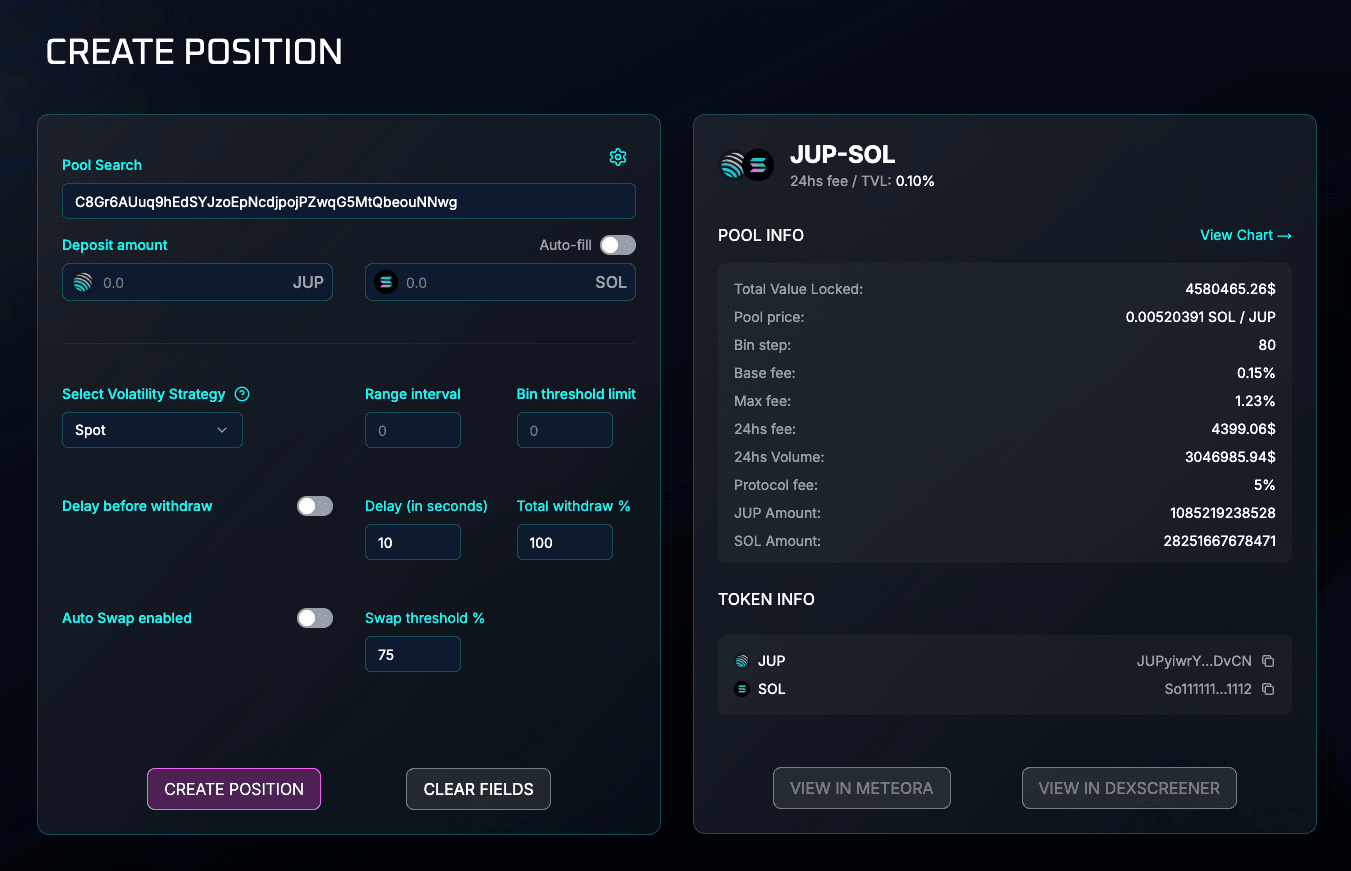The width and height of the screenshot is (1351, 871).
Task: Click the JUP icon in deposit field
Action: [83, 283]
